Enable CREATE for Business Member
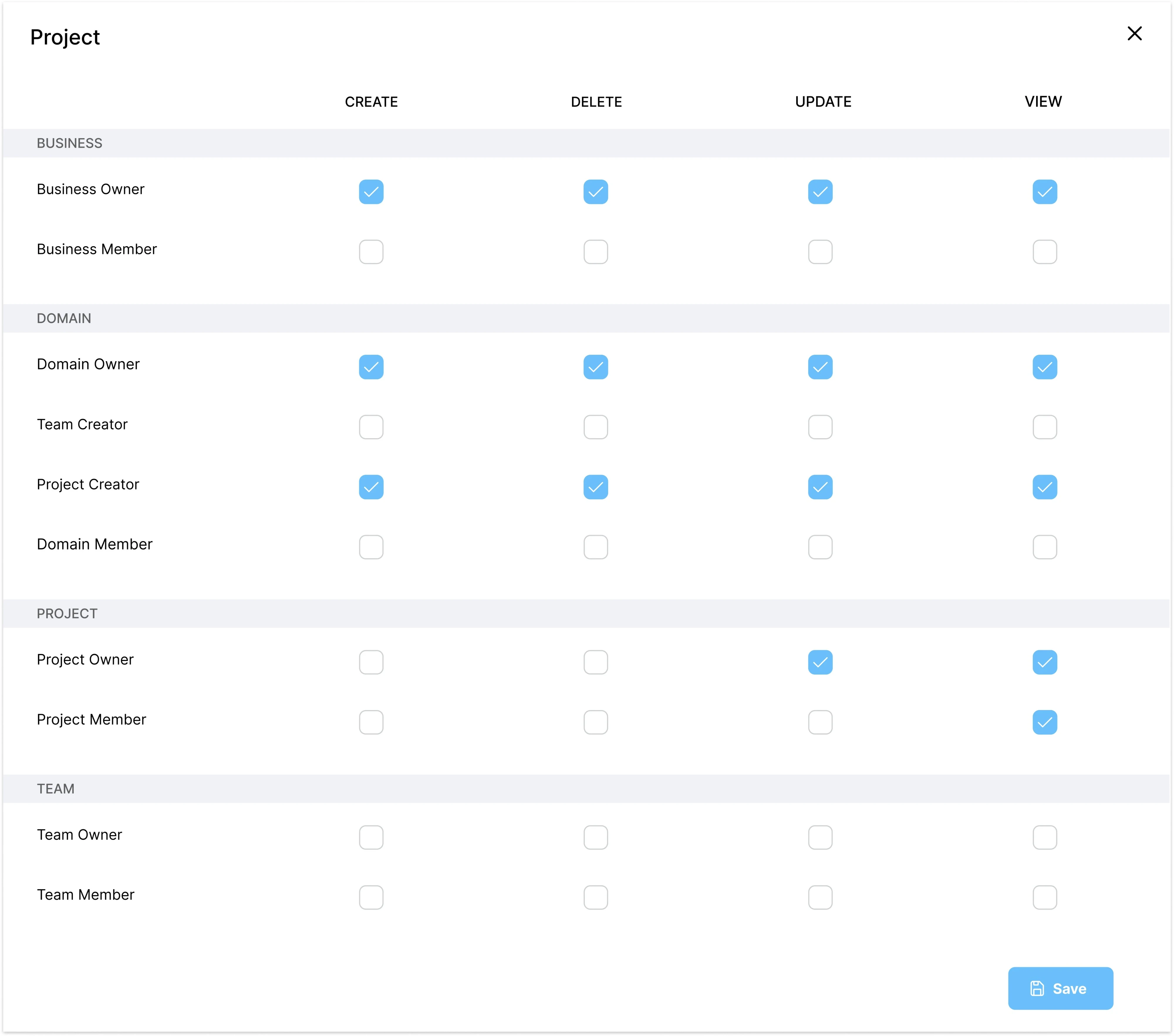The height and width of the screenshot is (1036, 1174). [x=371, y=251]
